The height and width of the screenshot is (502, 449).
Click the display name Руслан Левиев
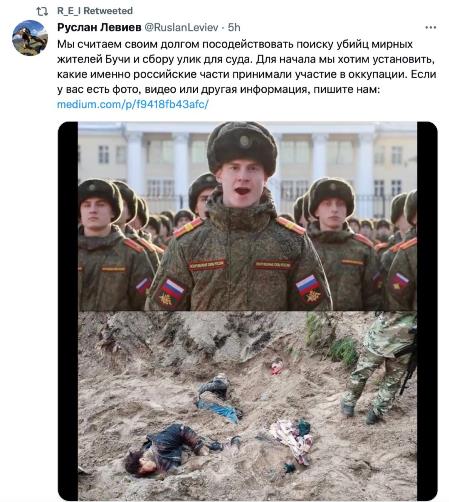click(99, 27)
